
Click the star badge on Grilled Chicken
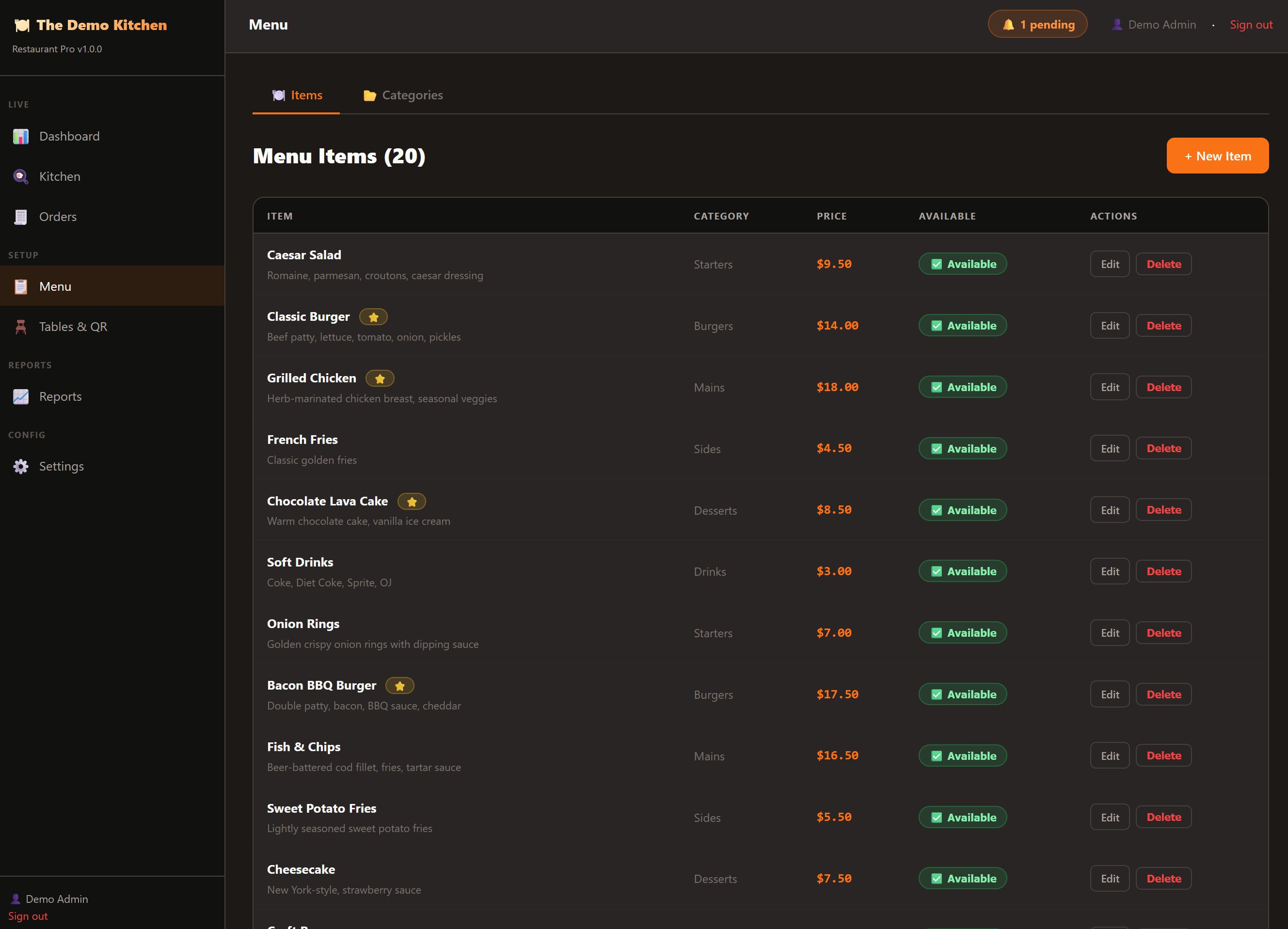click(x=380, y=379)
